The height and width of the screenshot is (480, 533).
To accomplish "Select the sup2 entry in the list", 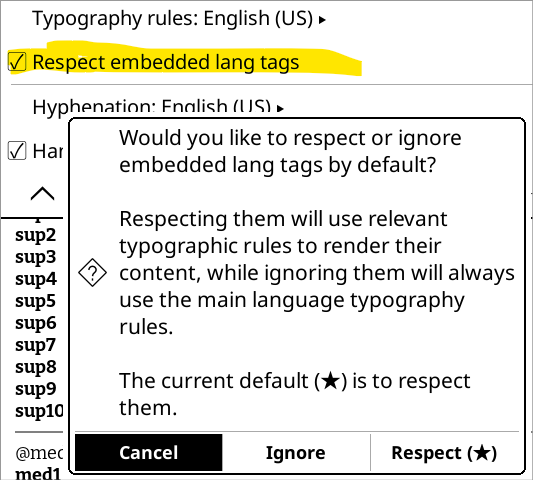I will (35, 235).
